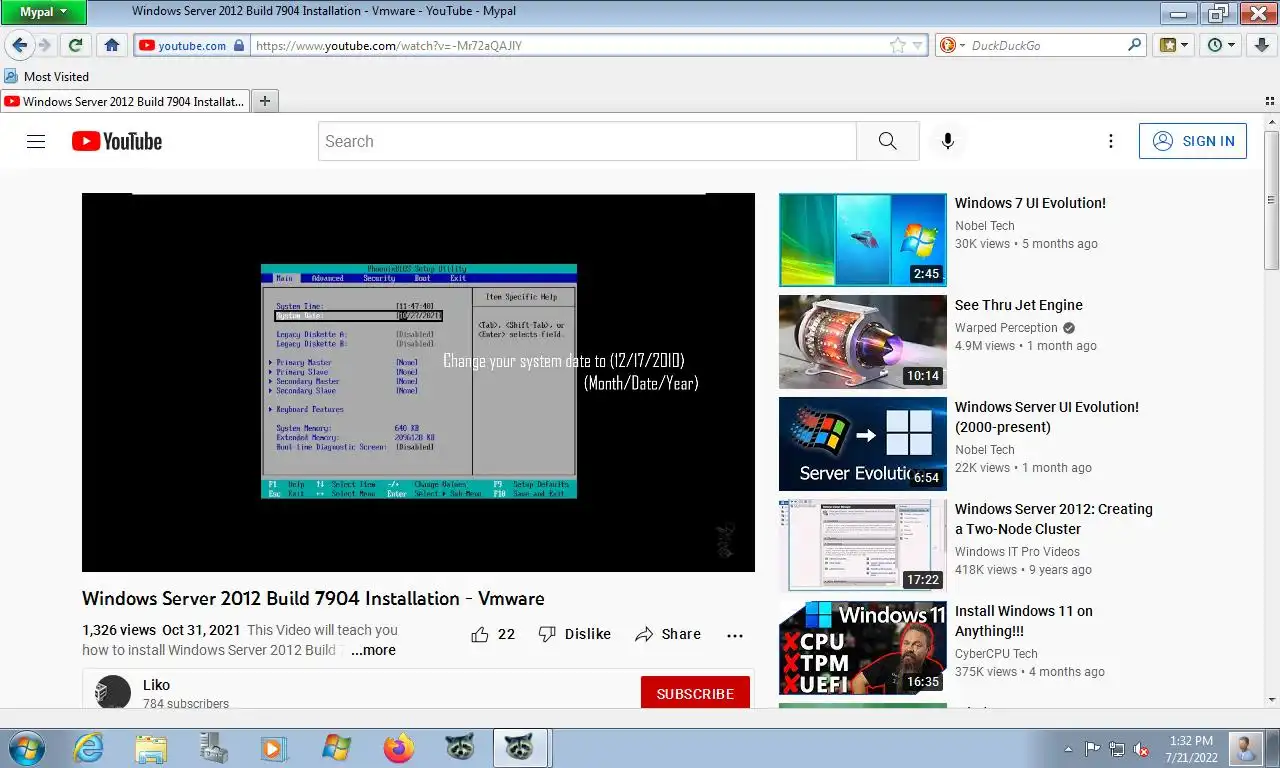Open Windows Explorer folder on taskbar
Image resolution: width=1280 pixels, height=768 pixels.
[151, 748]
